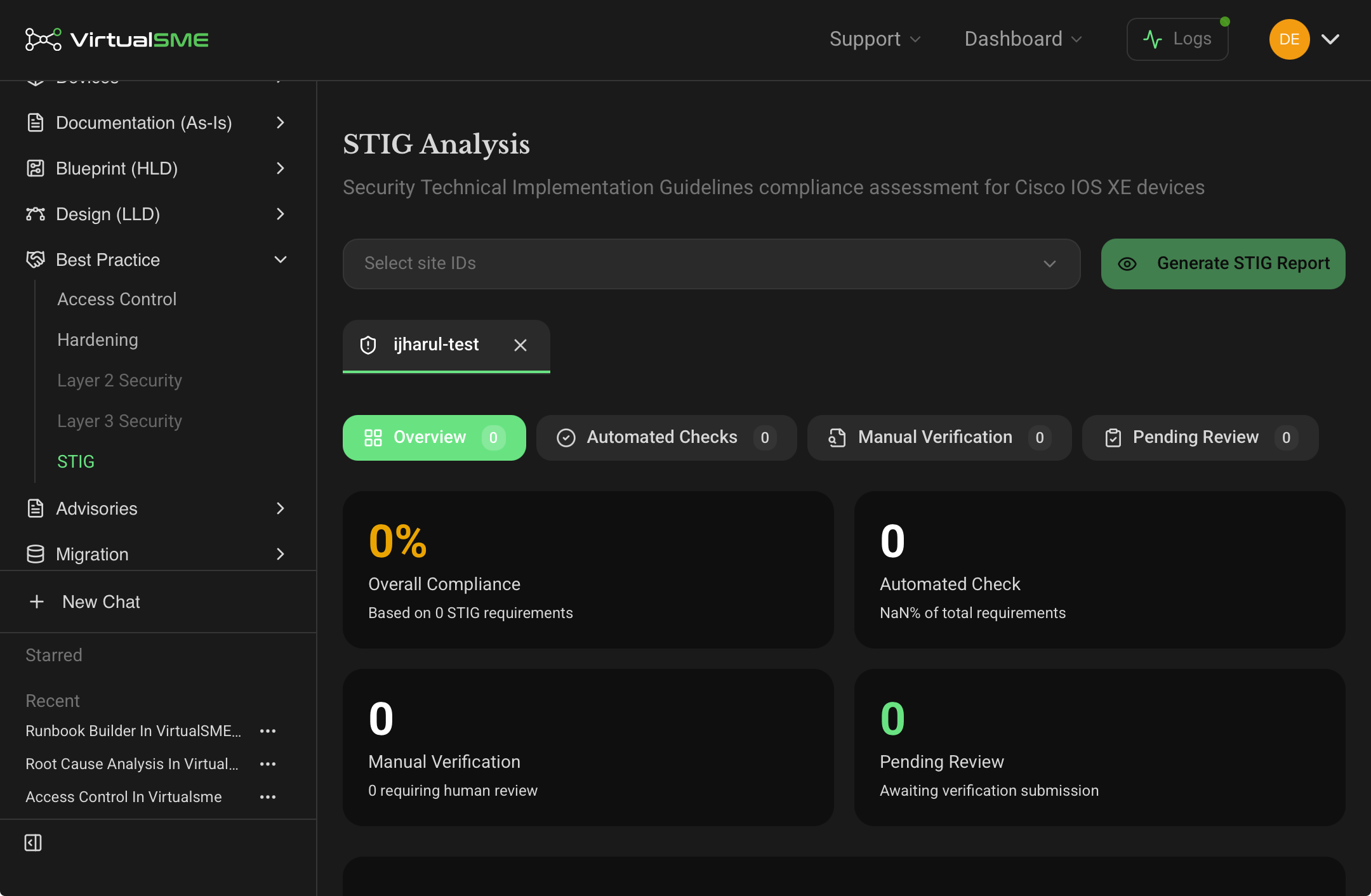The width and height of the screenshot is (1371, 896).
Task: Click 'NaN% of total requirements' text
Action: [x=973, y=613]
